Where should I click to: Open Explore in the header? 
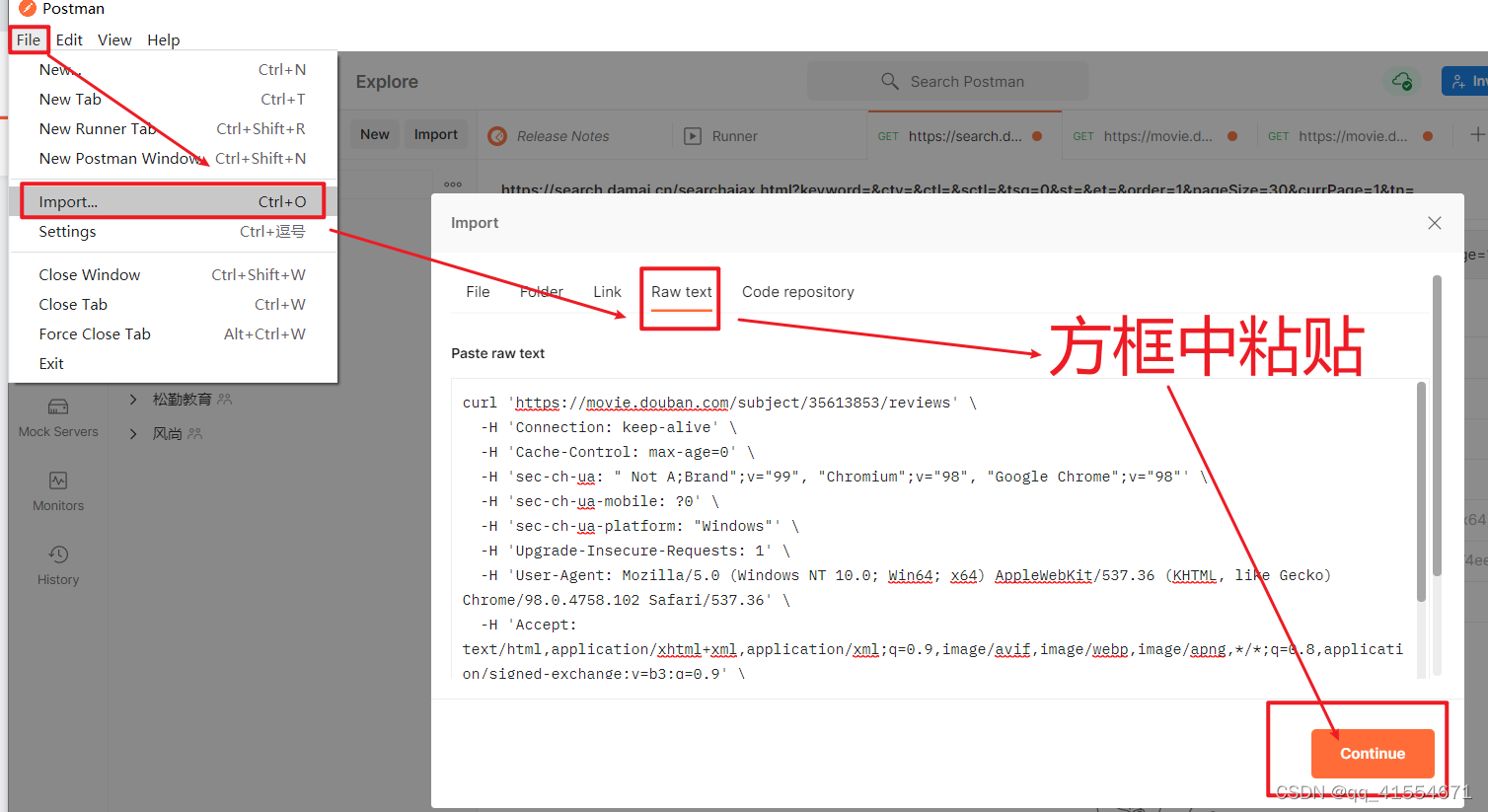click(x=387, y=82)
